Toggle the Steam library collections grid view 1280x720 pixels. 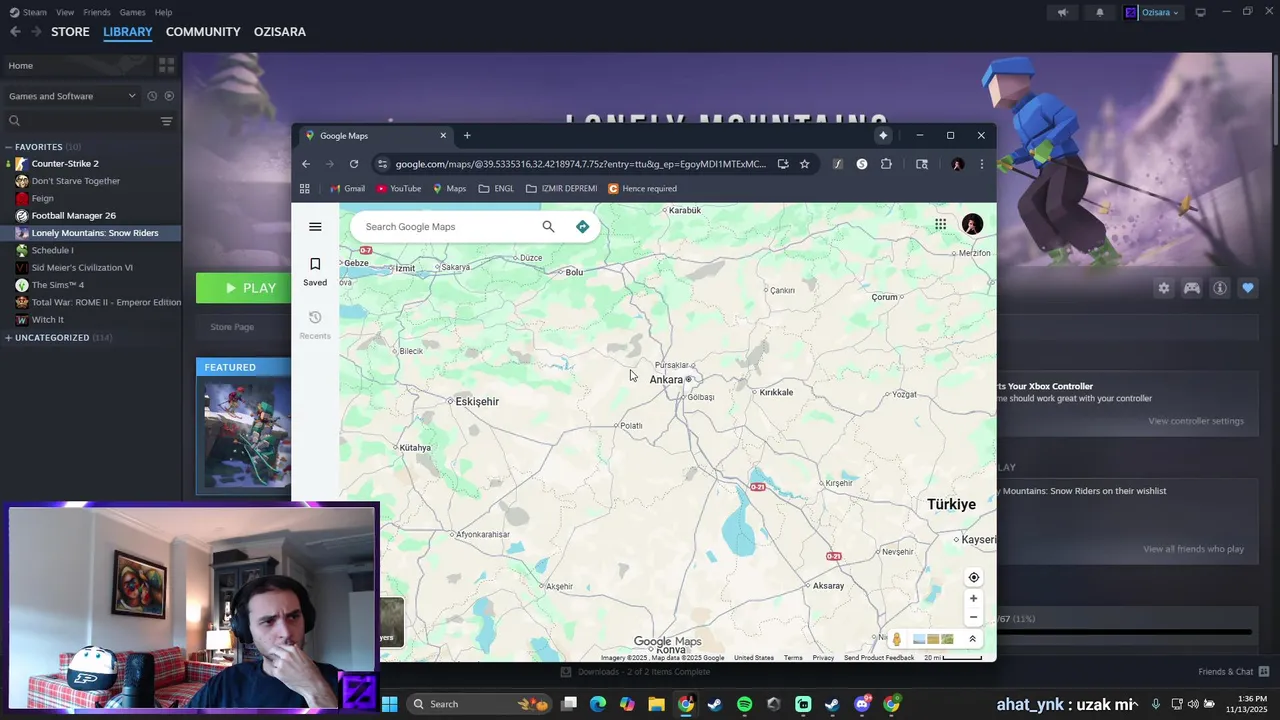167,65
